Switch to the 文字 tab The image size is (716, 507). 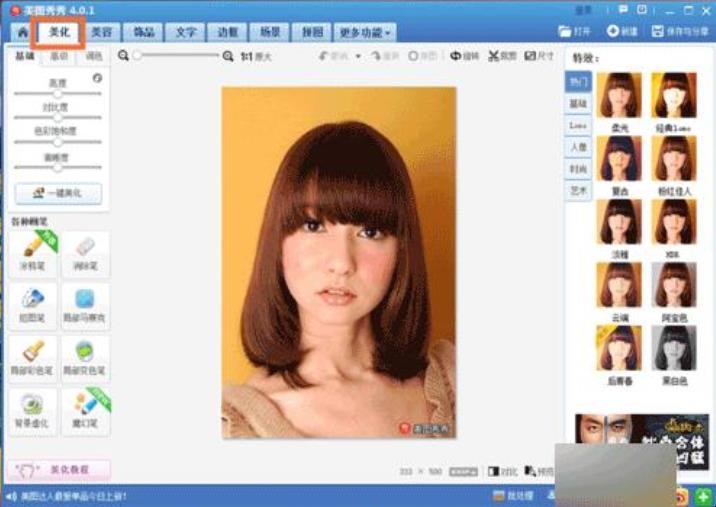click(185, 32)
